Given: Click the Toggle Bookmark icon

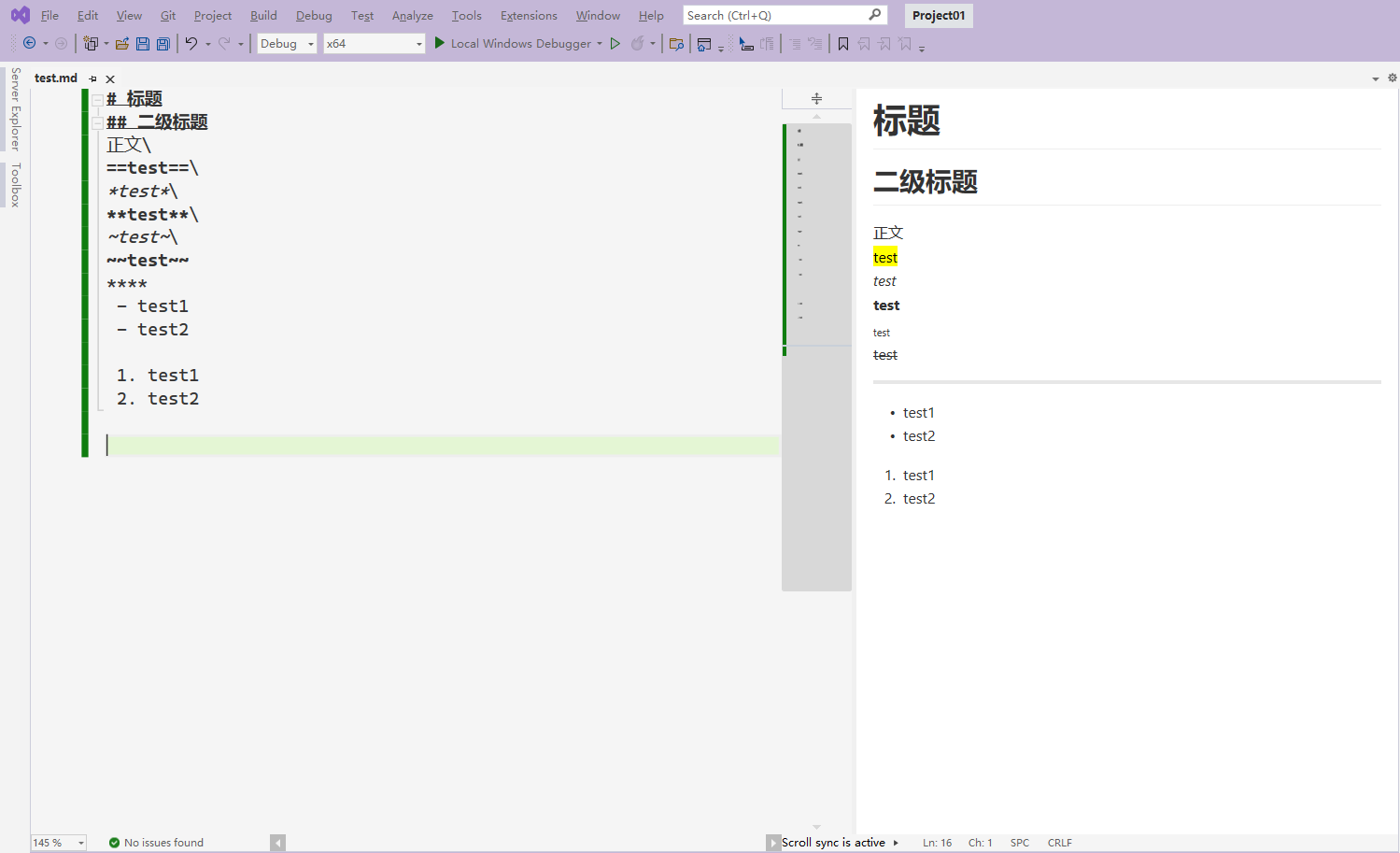Looking at the screenshot, I should click(x=841, y=43).
